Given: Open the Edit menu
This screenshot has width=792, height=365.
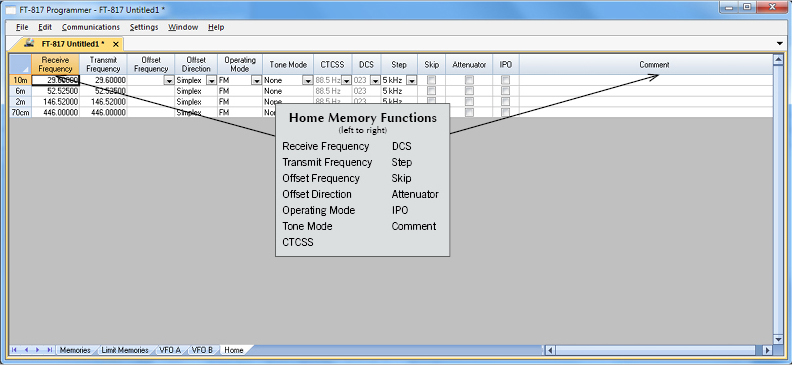Looking at the screenshot, I should coord(45,27).
